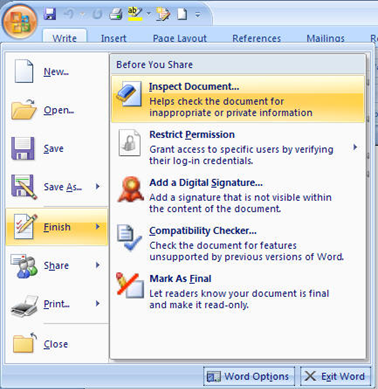Choose New... from the Office menu
The width and height of the screenshot is (378, 389).
tap(56, 72)
